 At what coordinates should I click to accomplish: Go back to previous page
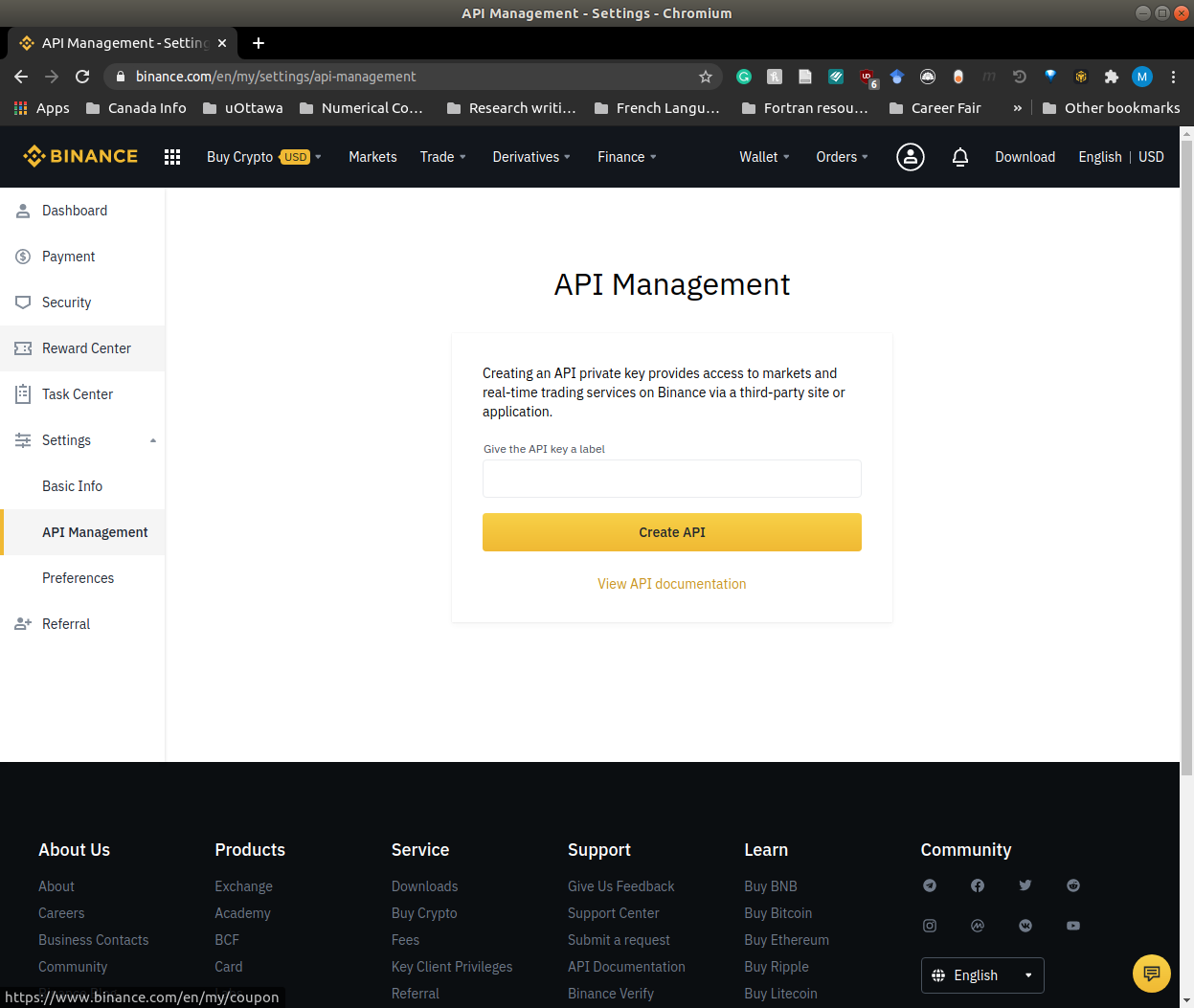point(21,77)
